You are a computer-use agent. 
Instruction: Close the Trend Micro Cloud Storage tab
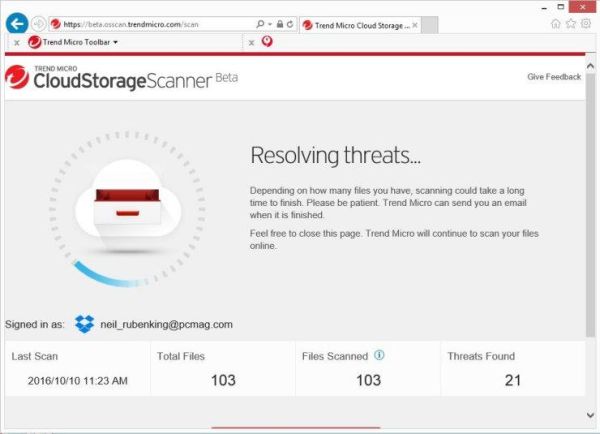coord(415,25)
